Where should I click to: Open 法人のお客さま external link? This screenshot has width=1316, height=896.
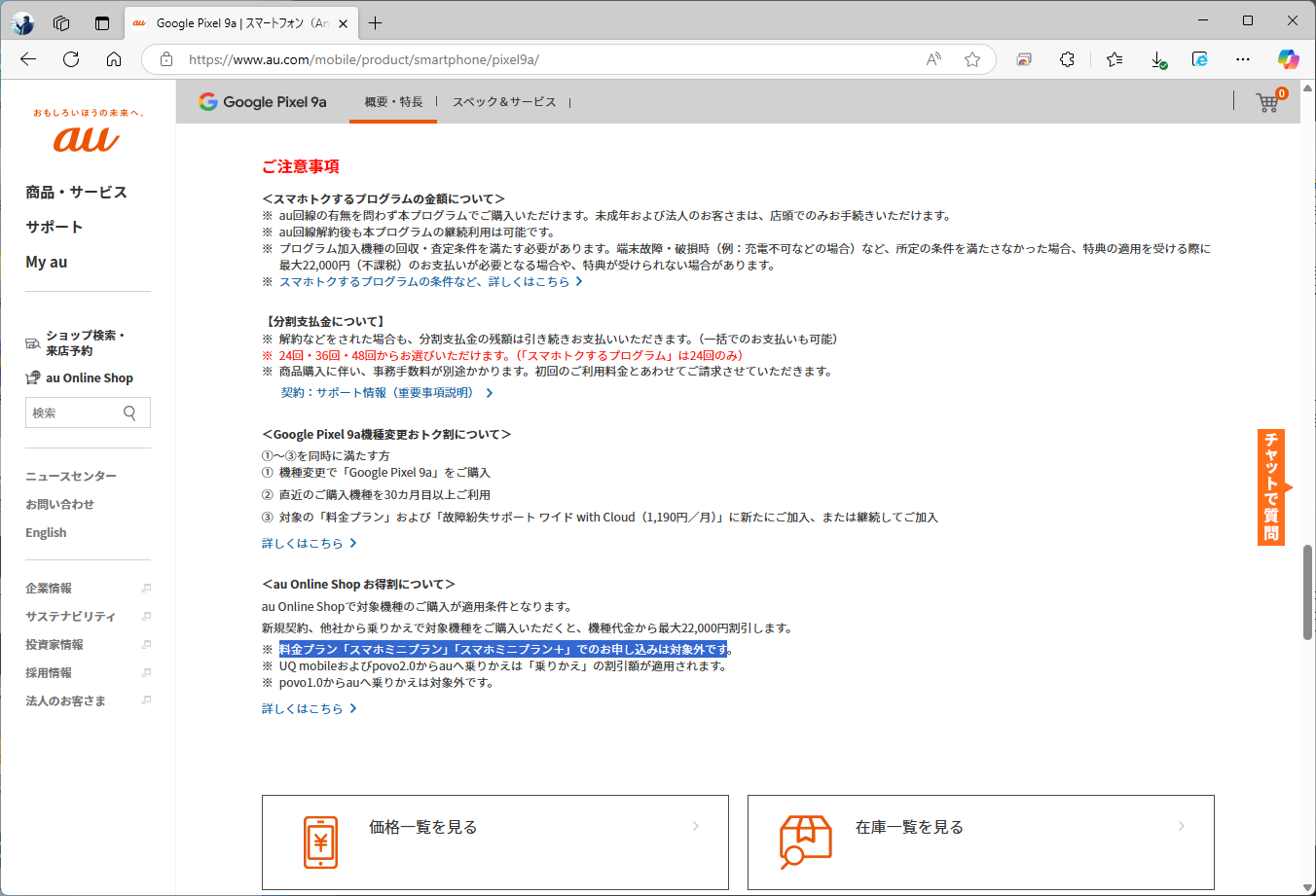point(88,700)
